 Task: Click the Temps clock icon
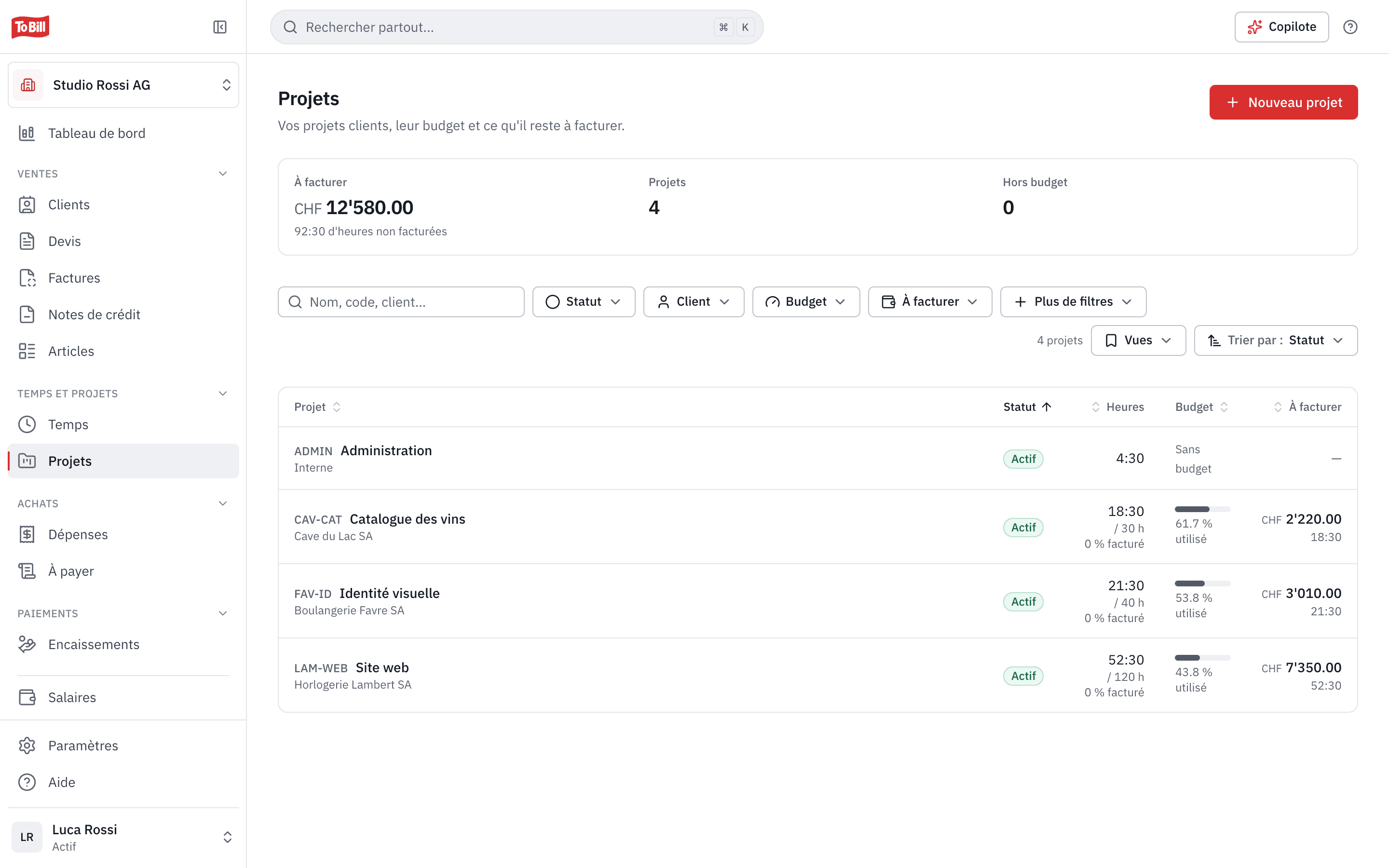[x=27, y=424]
